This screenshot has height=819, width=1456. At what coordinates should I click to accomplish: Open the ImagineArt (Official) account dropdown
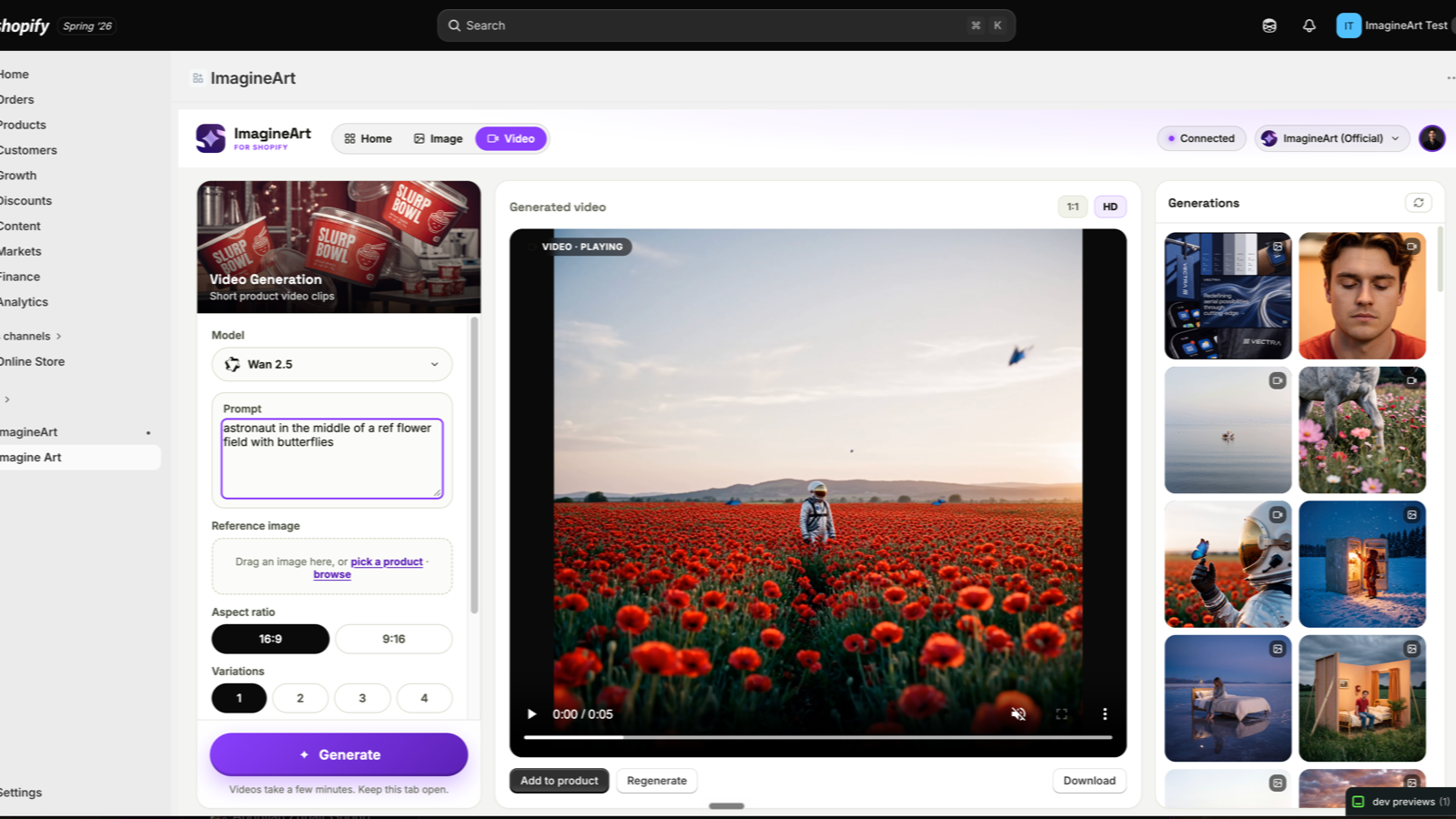tap(1332, 138)
